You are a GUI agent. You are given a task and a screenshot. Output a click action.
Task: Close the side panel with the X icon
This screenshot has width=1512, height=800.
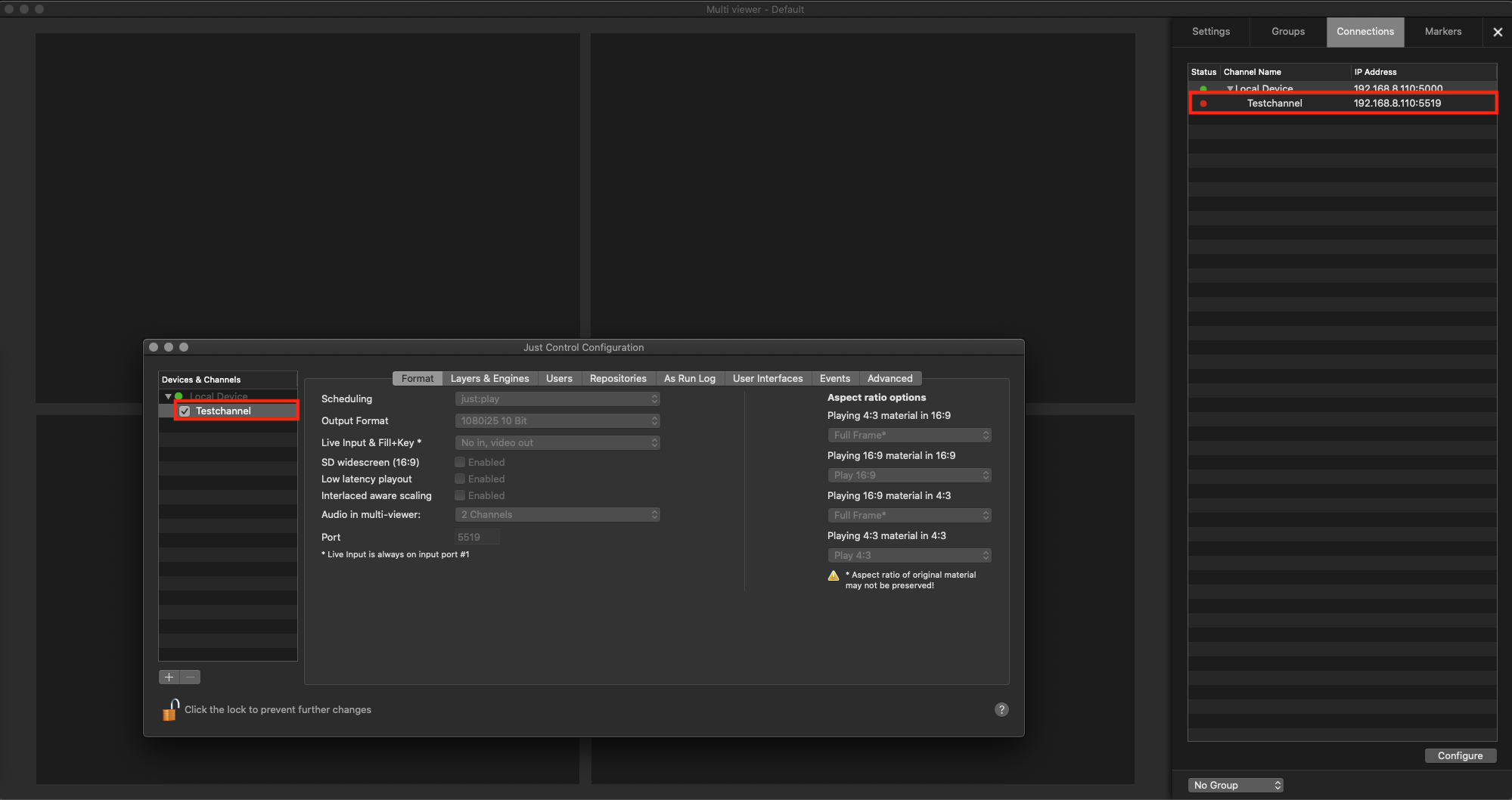pos(1498,32)
